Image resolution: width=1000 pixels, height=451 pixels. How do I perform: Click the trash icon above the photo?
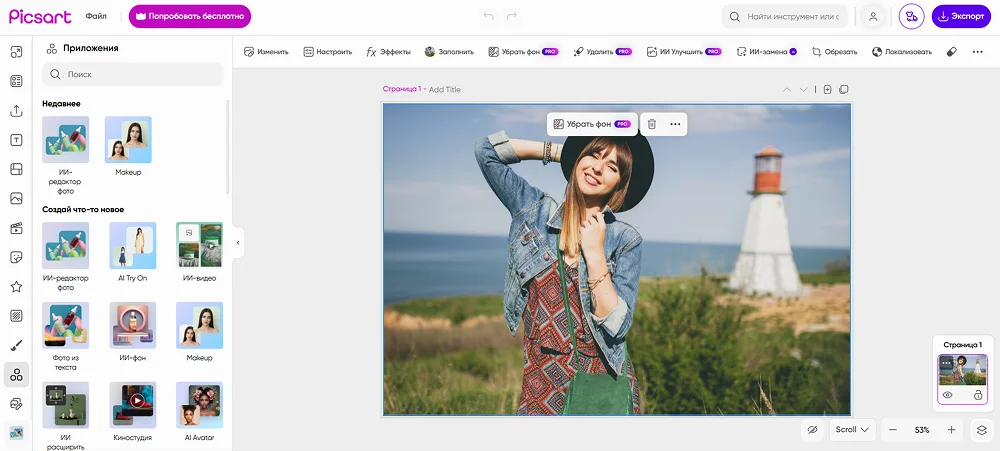click(x=652, y=124)
